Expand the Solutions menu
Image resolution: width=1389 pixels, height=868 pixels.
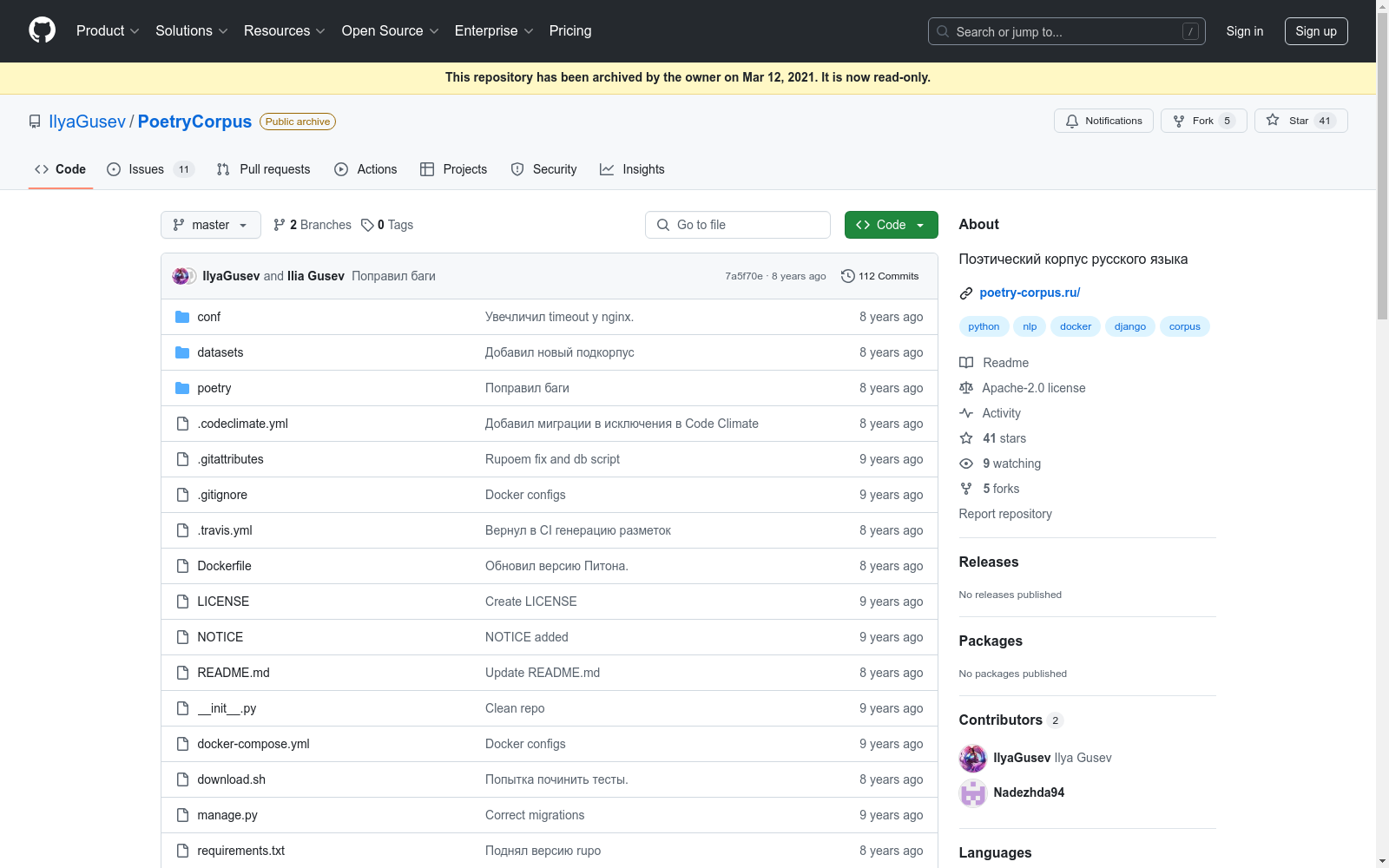[x=192, y=31]
